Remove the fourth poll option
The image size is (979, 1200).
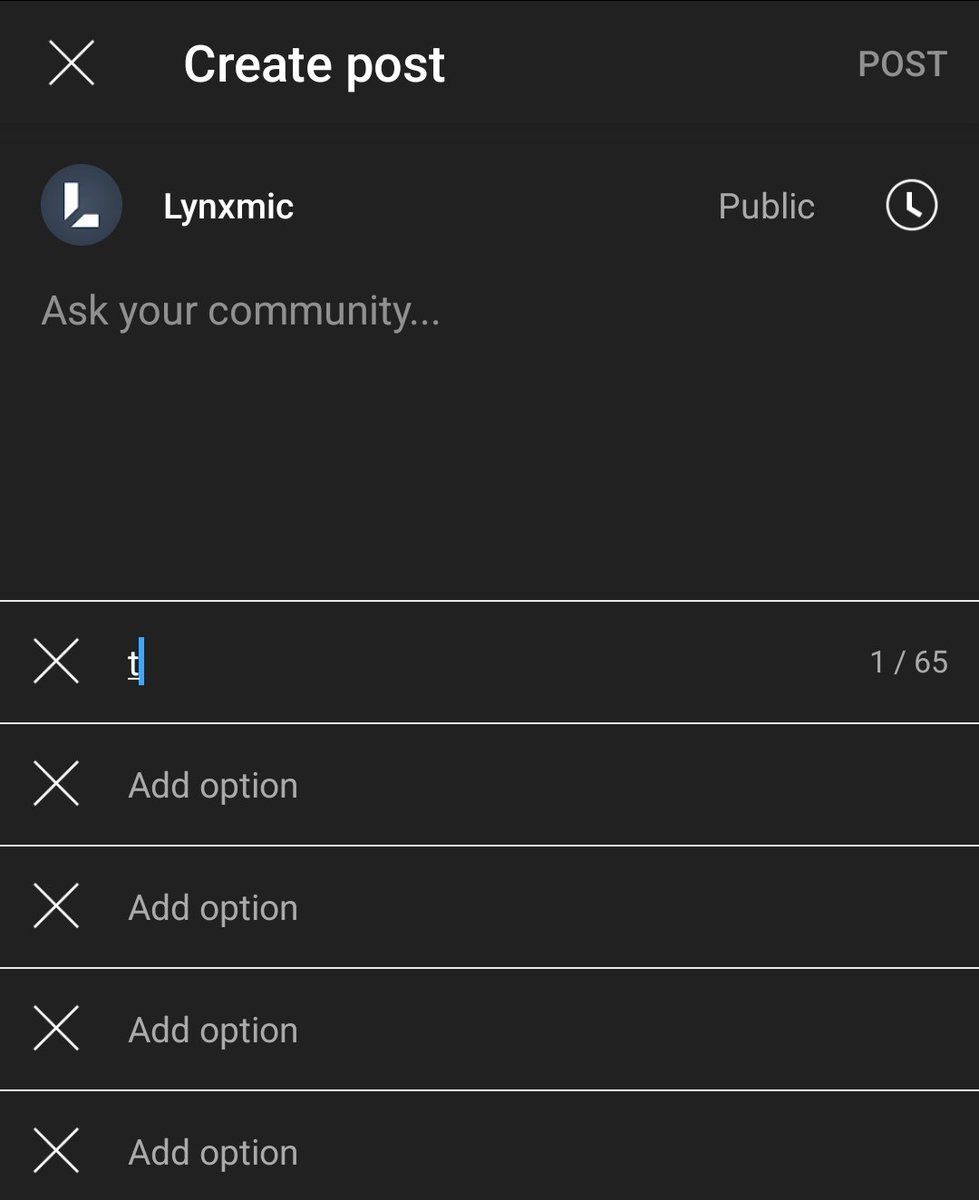pyautogui.click(x=56, y=1029)
